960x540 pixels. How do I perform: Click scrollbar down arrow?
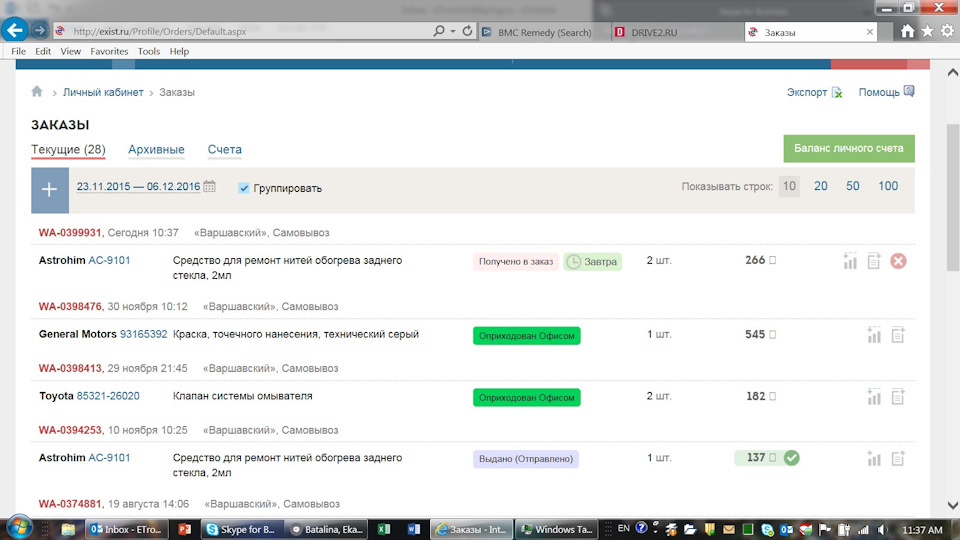pyautogui.click(x=953, y=506)
